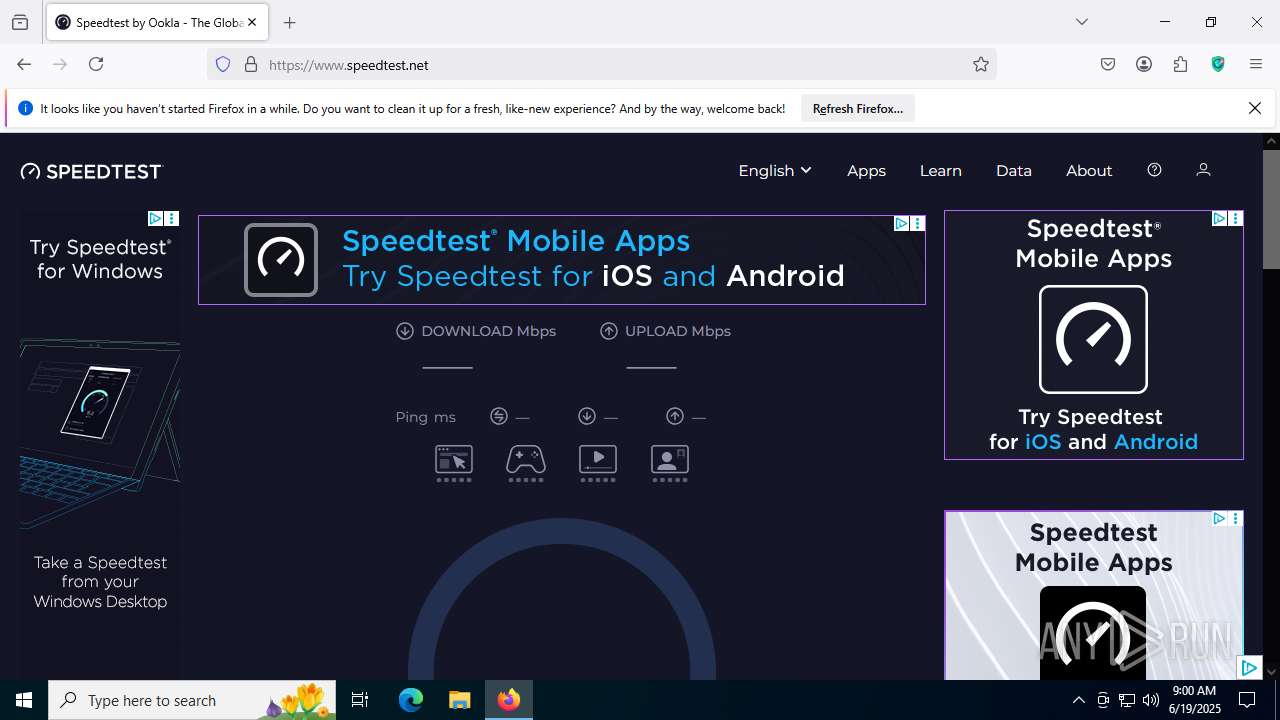This screenshot has width=1280, height=720.
Task: Click the volume speaker tray icon
Action: click(x=1150, y=700)
